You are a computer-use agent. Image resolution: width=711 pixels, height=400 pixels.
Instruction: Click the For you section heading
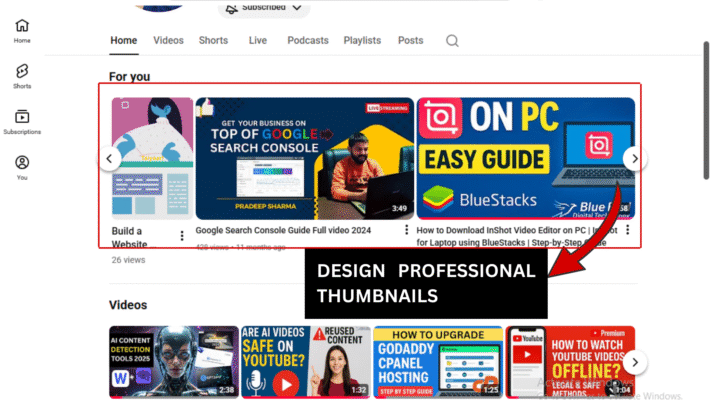click(129, 77)
